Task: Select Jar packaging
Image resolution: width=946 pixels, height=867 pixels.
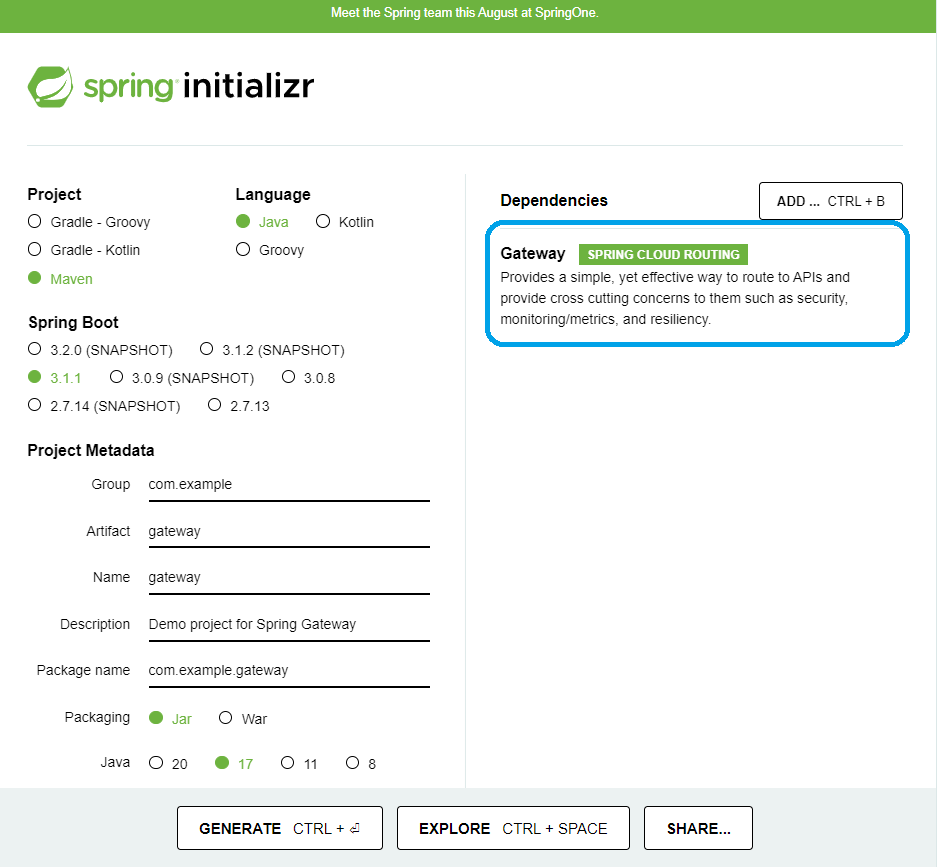Action: pos(170,718)
